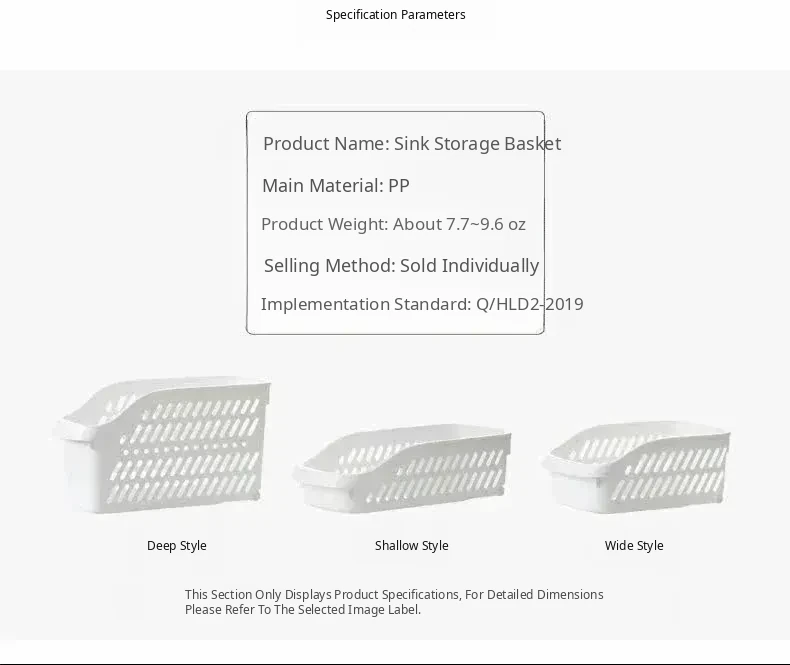Click the 'Selling Method:' label

329,266
